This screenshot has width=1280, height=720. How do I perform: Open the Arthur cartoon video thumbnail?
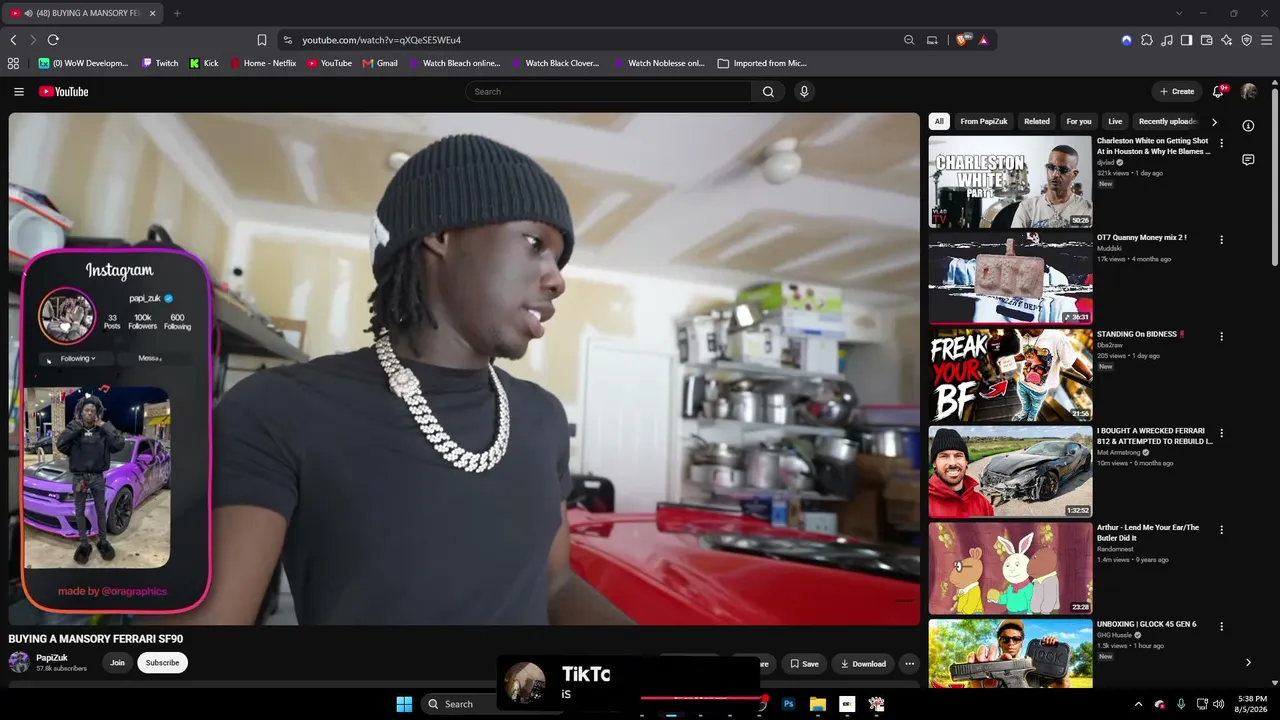coord(1010,569)
